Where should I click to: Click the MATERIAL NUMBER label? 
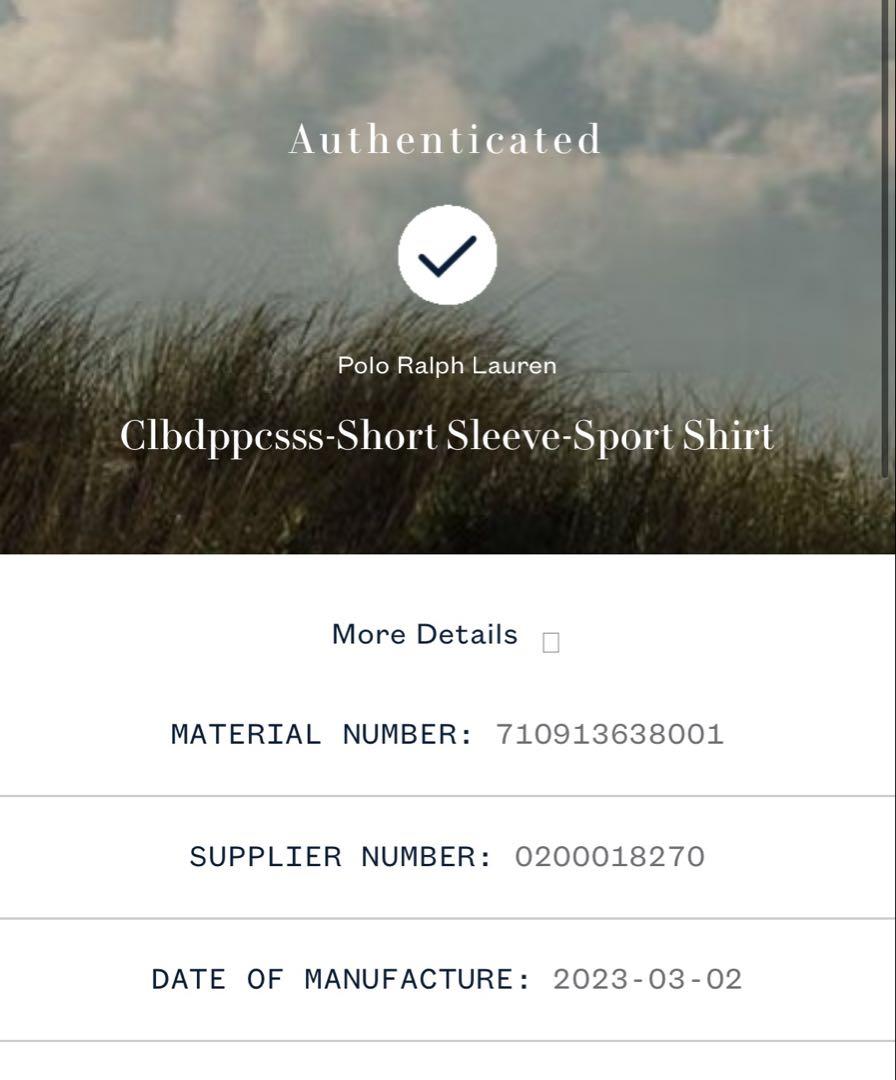[x=322, y=734]
